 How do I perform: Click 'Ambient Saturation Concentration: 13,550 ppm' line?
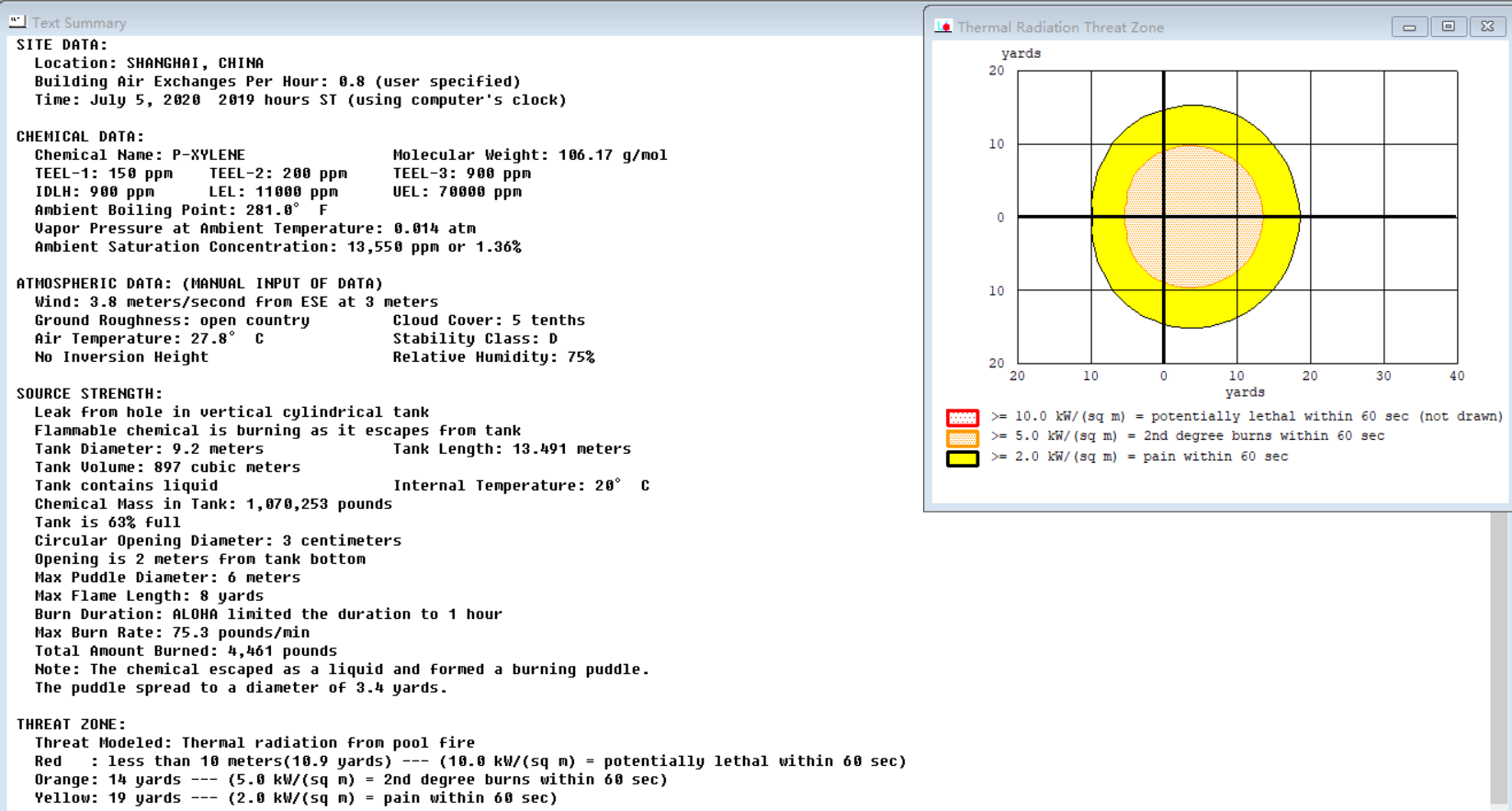277,247
